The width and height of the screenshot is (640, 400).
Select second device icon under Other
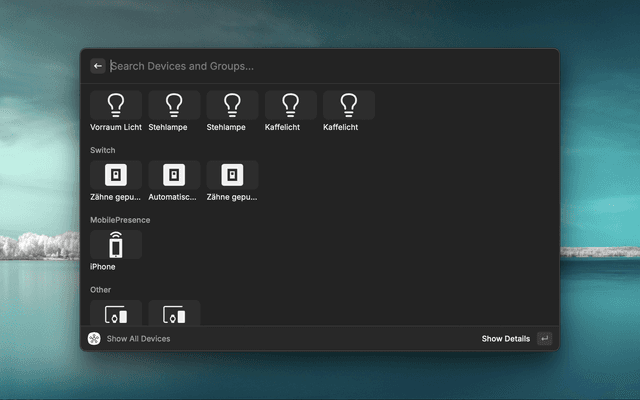point(174,313)
